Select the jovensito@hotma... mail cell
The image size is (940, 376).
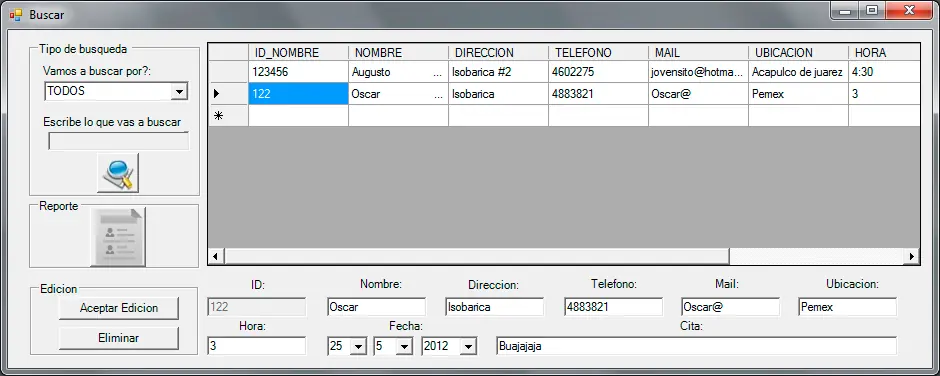click(698, 72)
